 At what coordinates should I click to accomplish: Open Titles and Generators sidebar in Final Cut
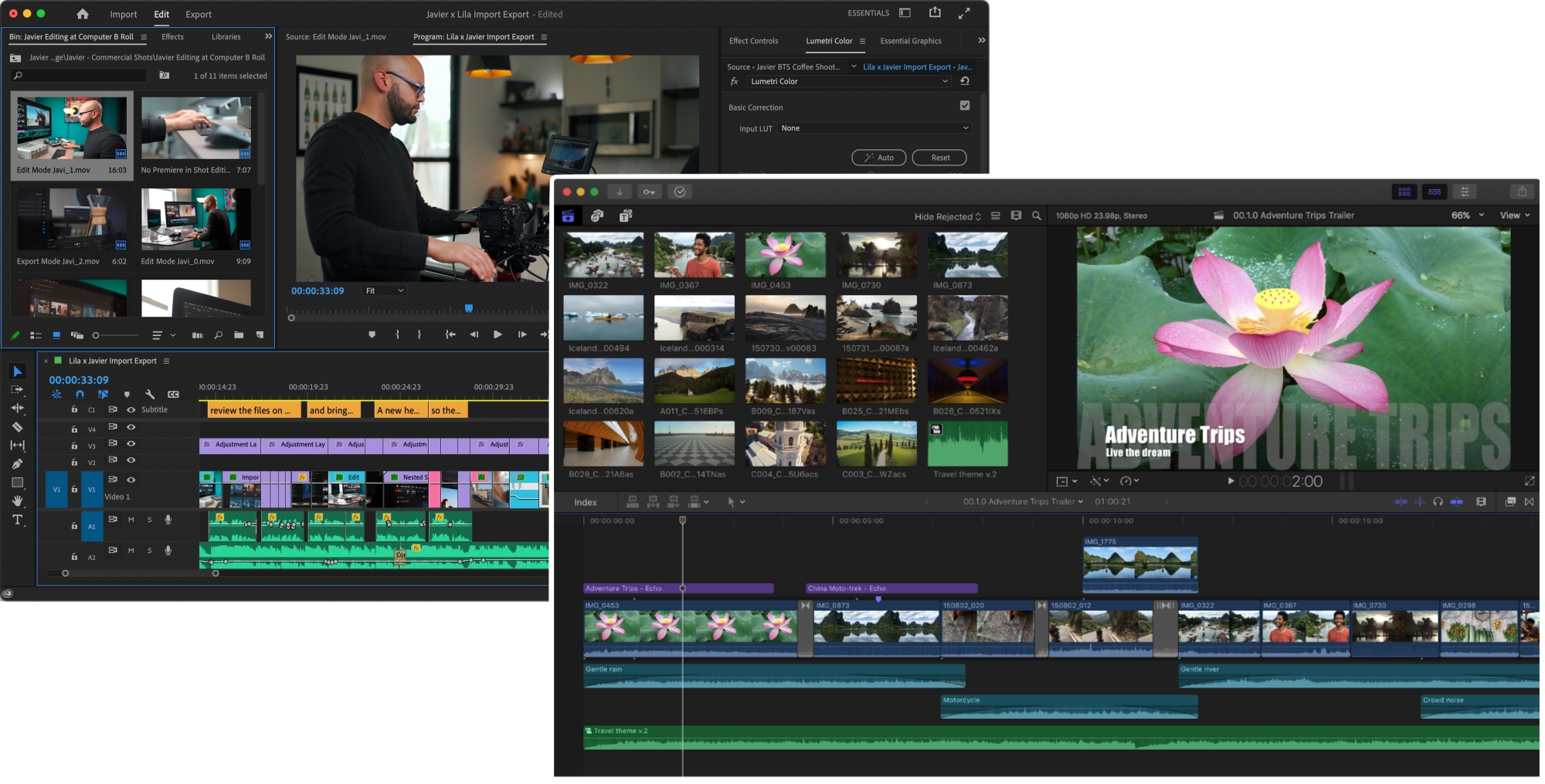626,216
